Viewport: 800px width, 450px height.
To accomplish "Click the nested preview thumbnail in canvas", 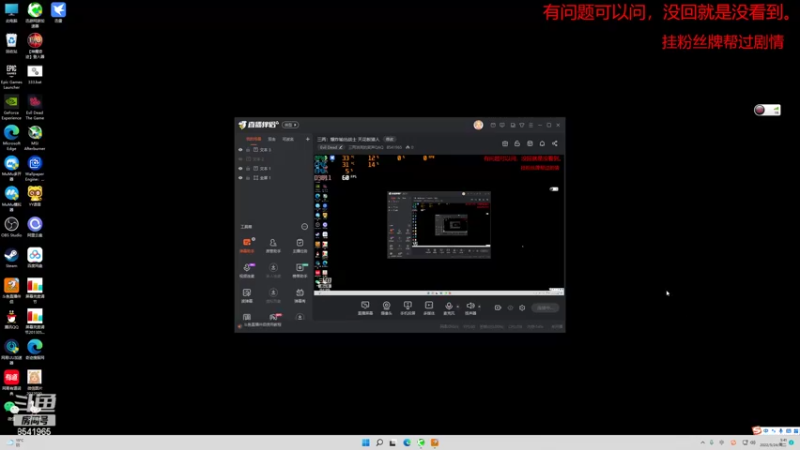I will tap(439, 225).
